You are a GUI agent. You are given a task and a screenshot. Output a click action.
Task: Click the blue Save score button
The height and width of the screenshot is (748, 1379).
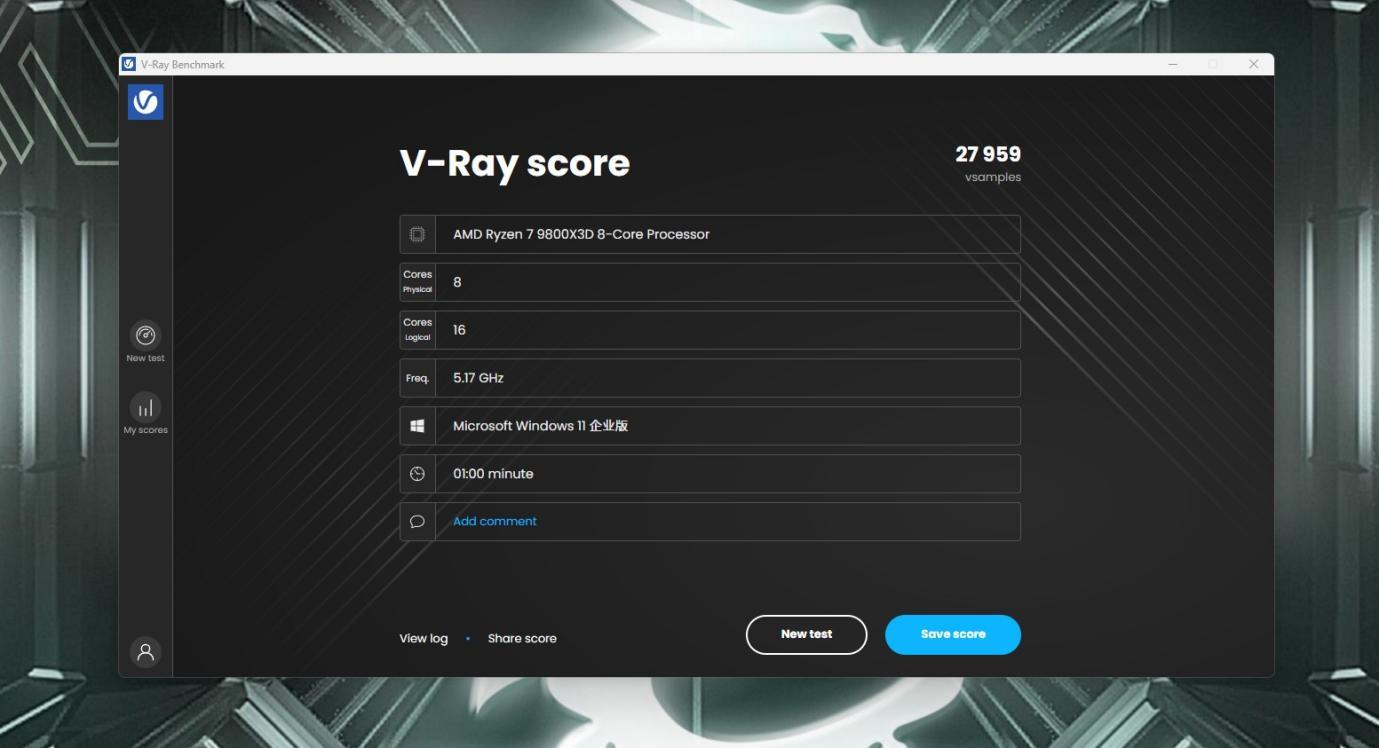click(x=953, y=635)
